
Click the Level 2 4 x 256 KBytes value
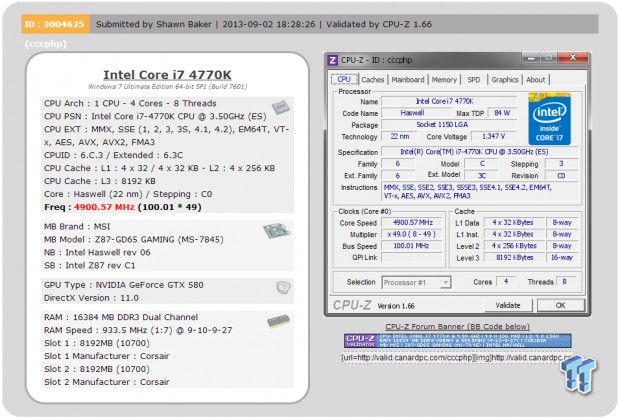point(514,246)
